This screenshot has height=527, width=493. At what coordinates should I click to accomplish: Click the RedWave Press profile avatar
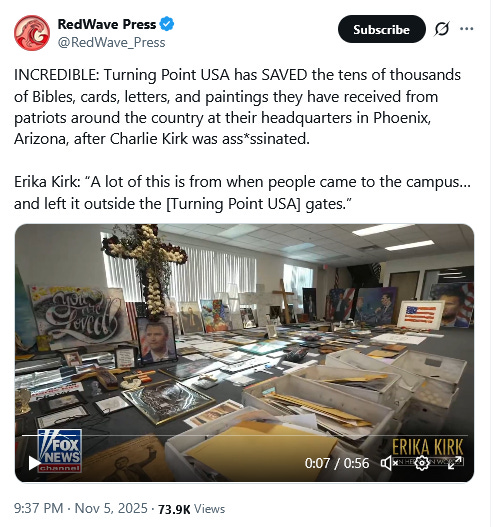point(32,33)
